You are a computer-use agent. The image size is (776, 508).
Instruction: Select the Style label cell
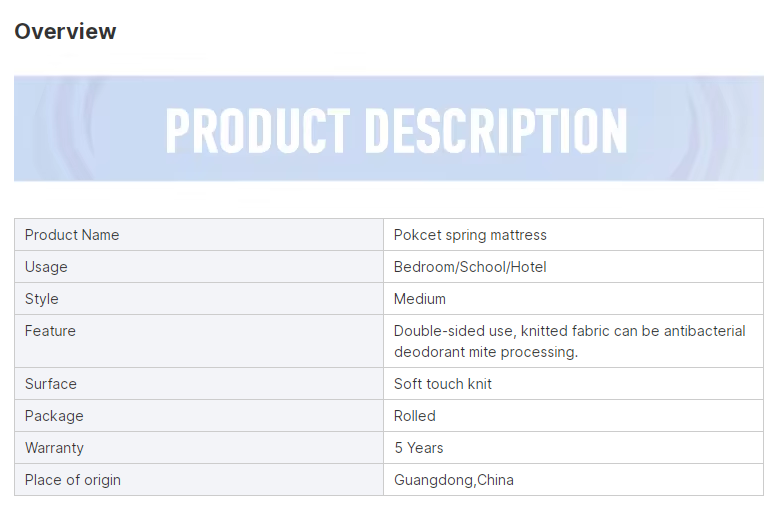coord(199,299)
